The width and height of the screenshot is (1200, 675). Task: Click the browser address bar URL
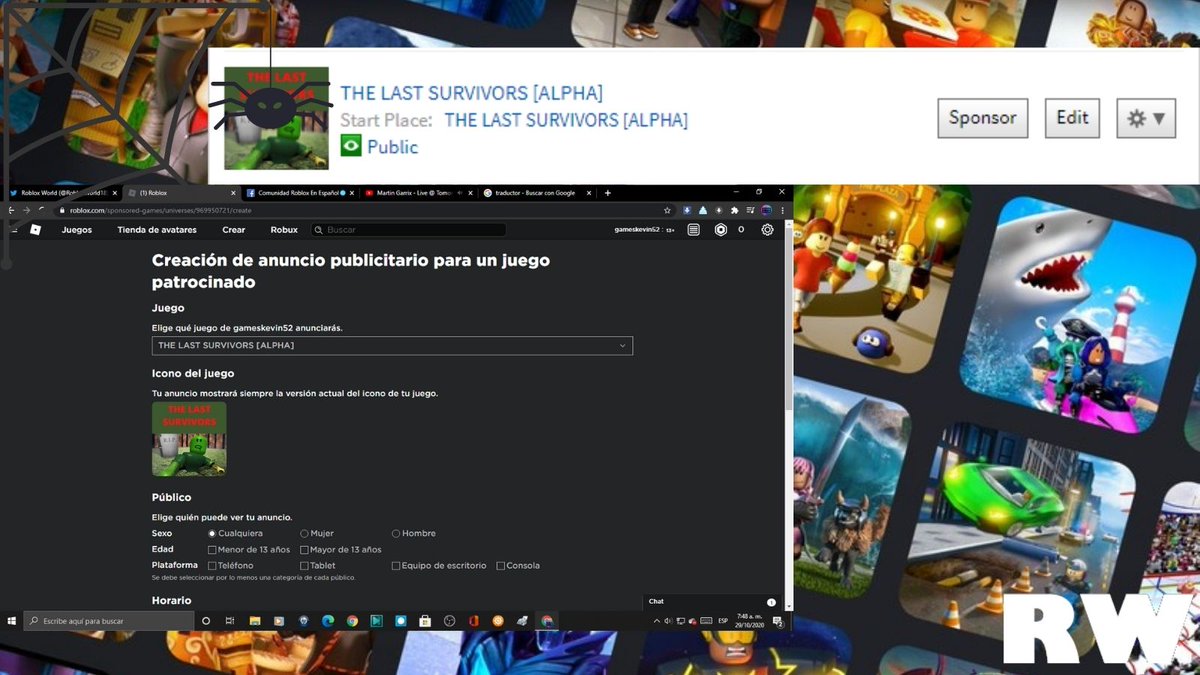tap(160, 210)
